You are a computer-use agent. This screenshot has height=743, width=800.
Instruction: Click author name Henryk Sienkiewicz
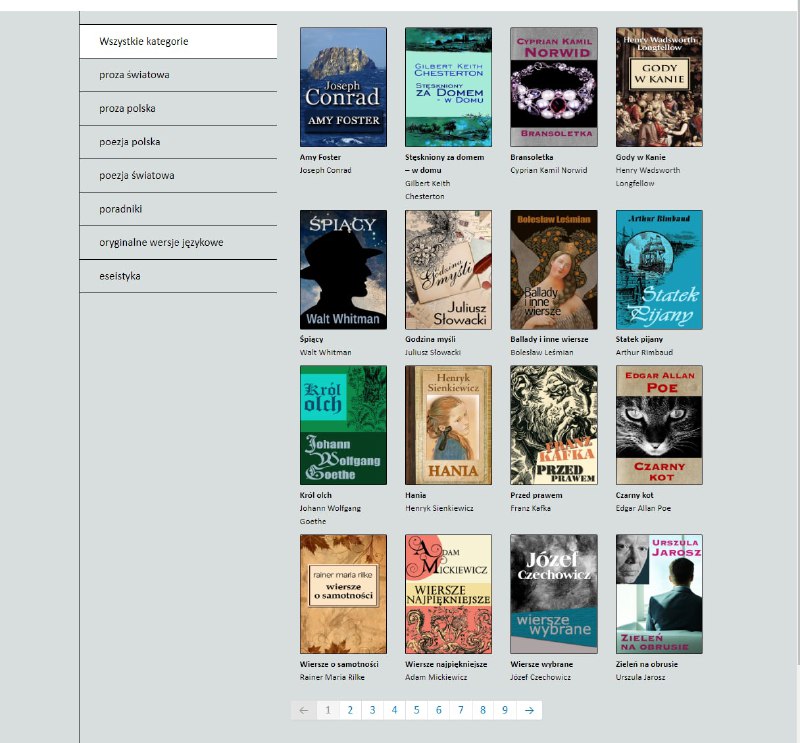(x=439, y=508)
